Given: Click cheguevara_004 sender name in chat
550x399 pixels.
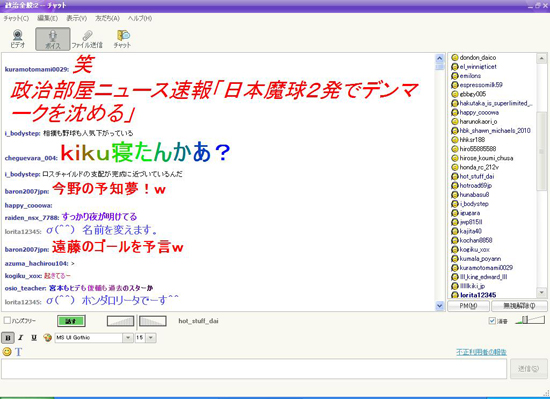Looking at the screenshot, I should click(x=31, y=158).
